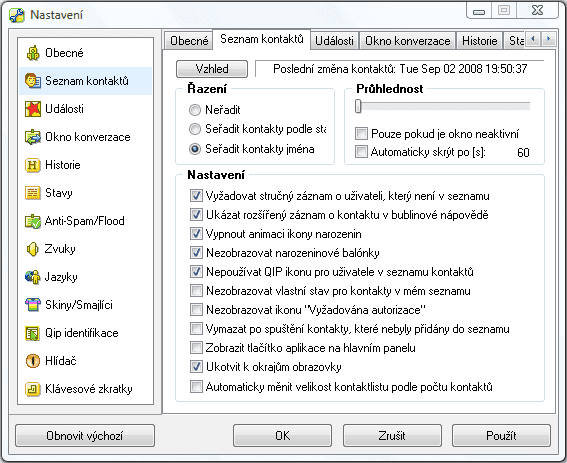Click the Historie H icon

coord(33,165)
